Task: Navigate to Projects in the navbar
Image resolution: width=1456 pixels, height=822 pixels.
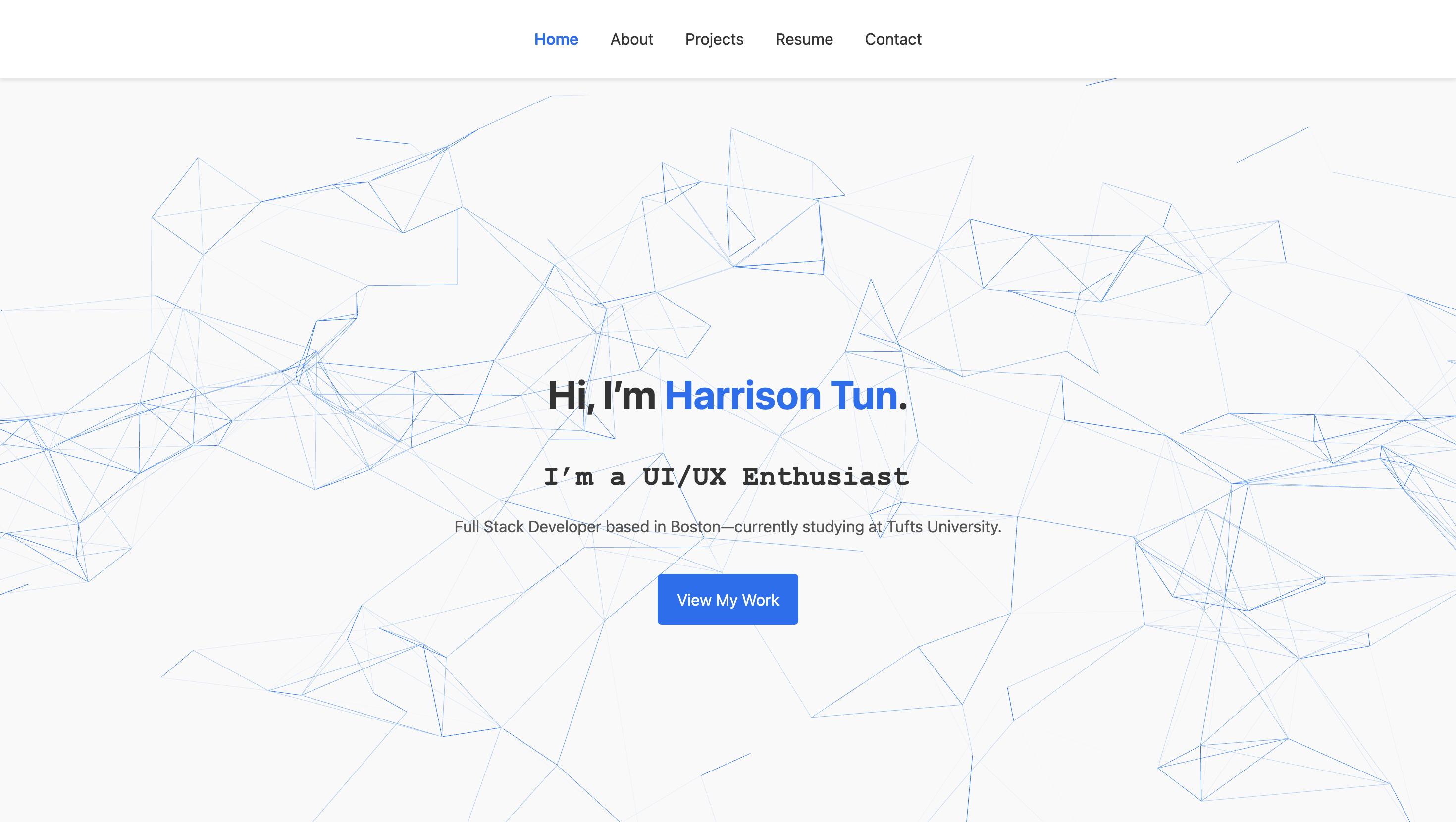Action: 714,39
